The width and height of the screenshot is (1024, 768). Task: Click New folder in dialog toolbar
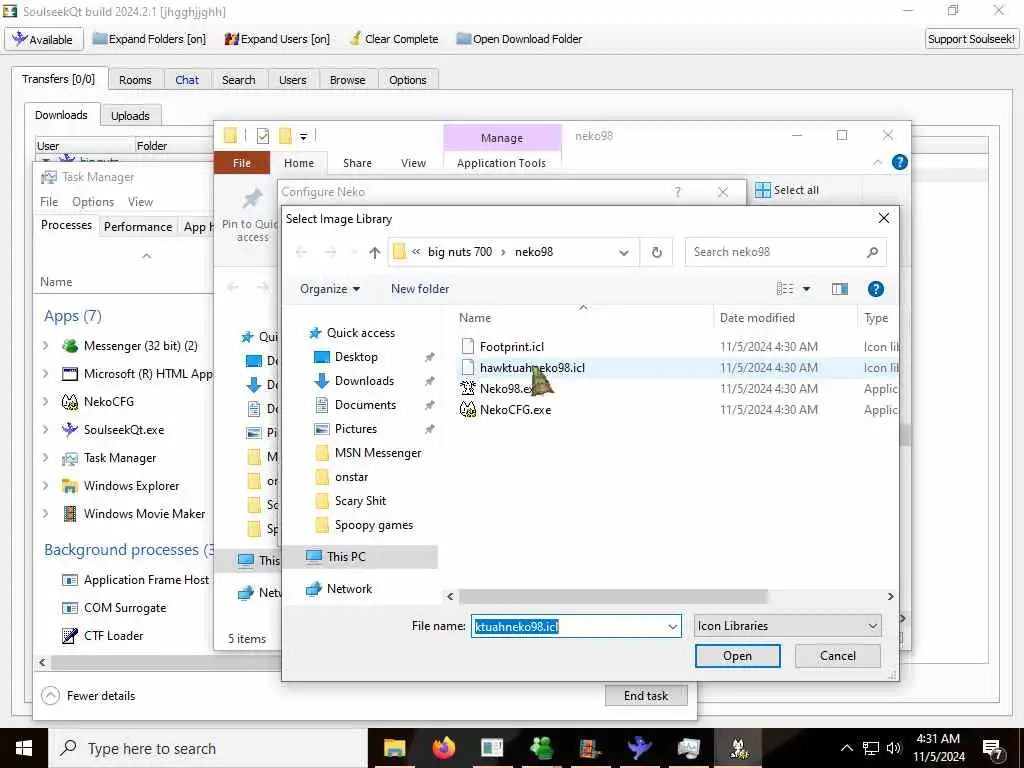point(420,289)
